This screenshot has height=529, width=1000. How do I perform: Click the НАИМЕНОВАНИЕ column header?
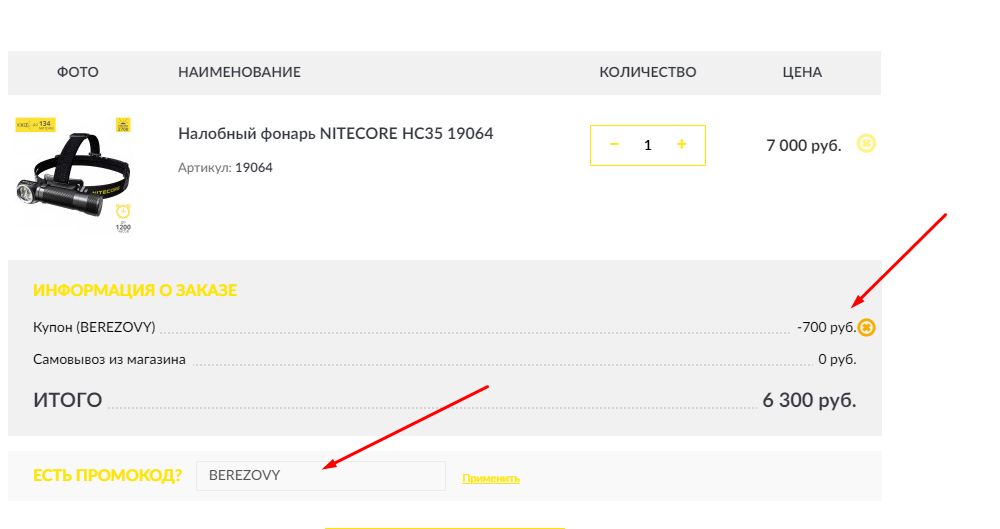coord(239,72)
